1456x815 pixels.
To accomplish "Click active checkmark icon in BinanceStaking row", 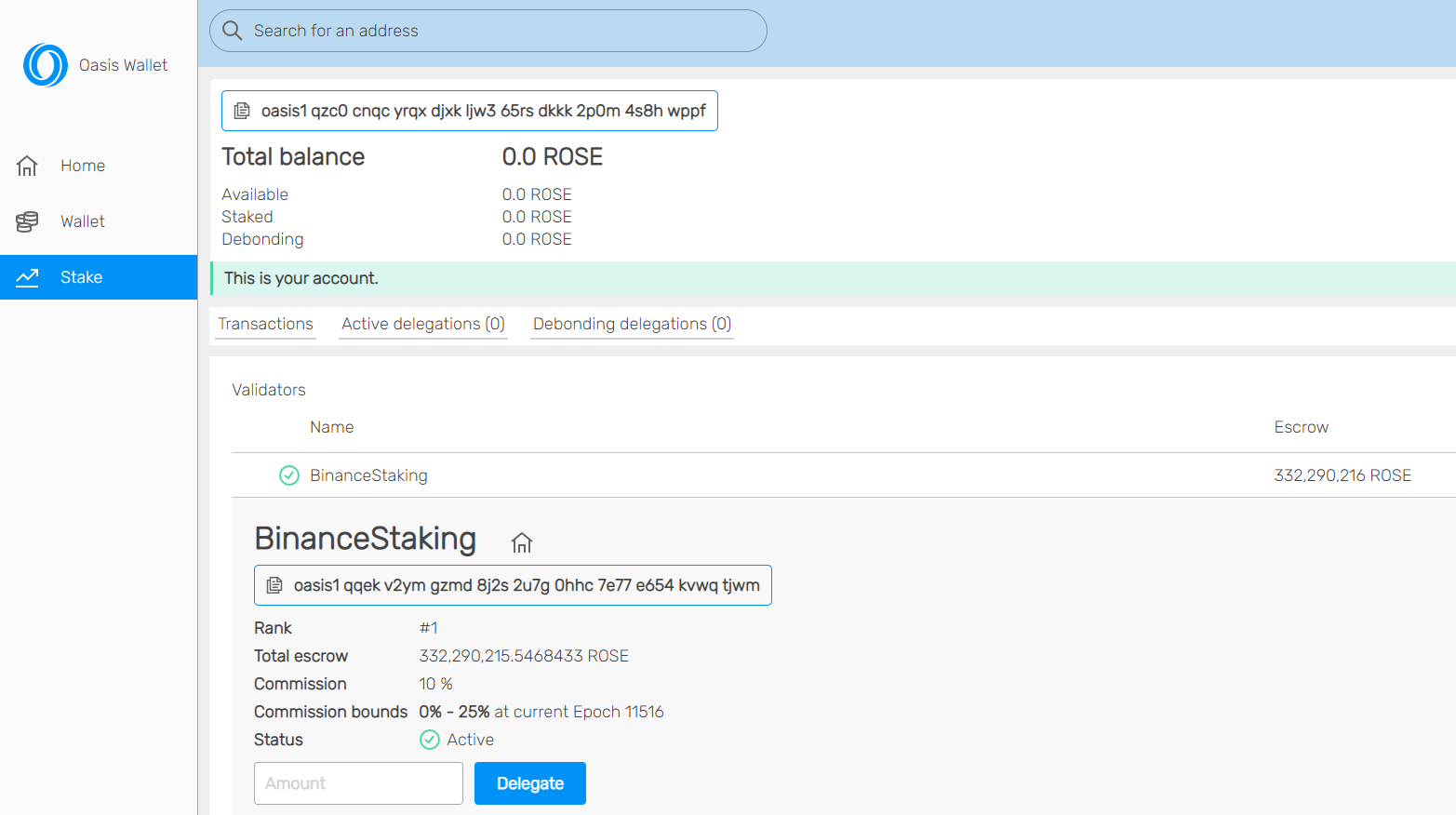I will tap(289, 475).
